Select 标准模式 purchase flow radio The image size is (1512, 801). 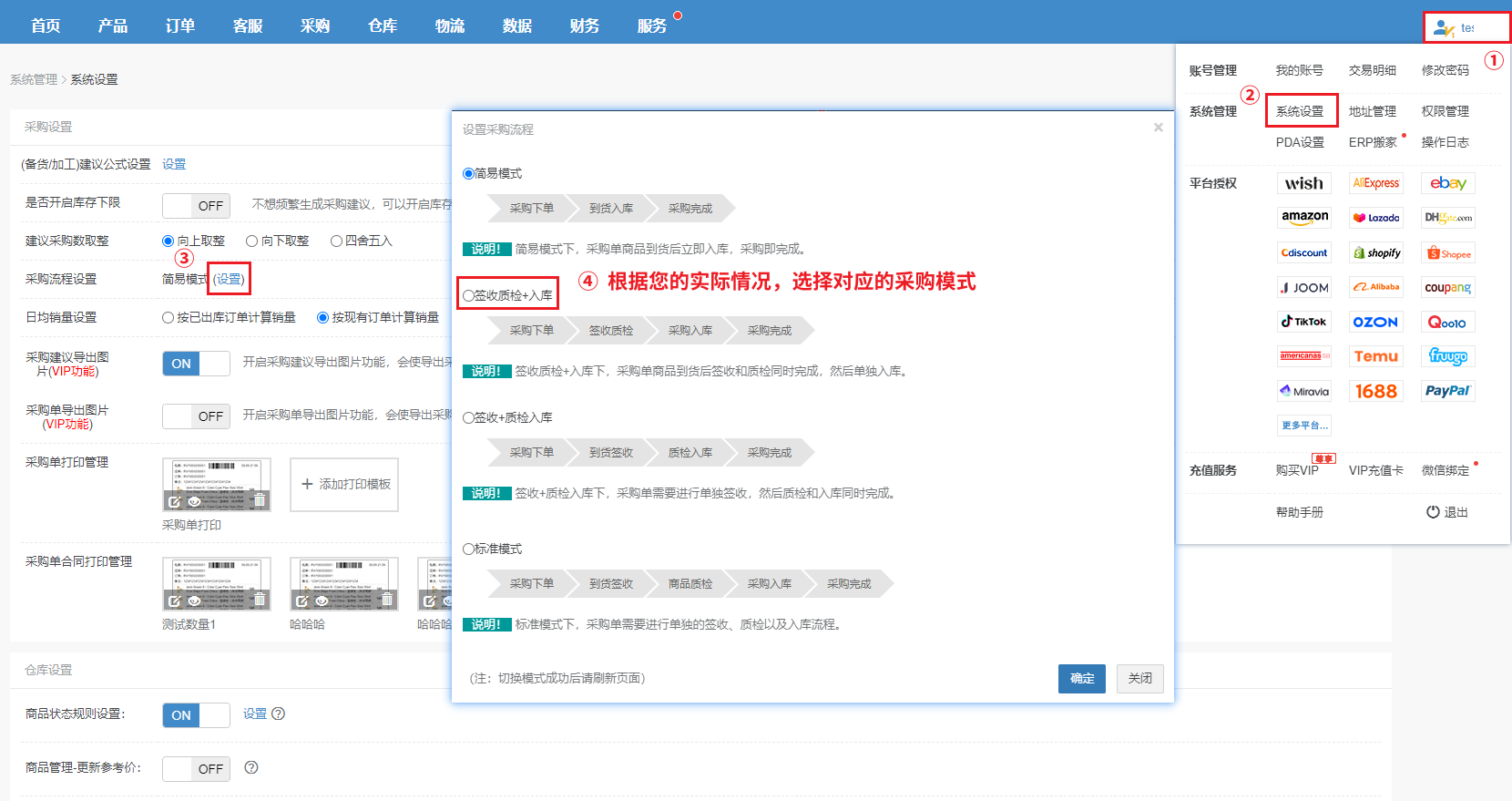[468, 549]
